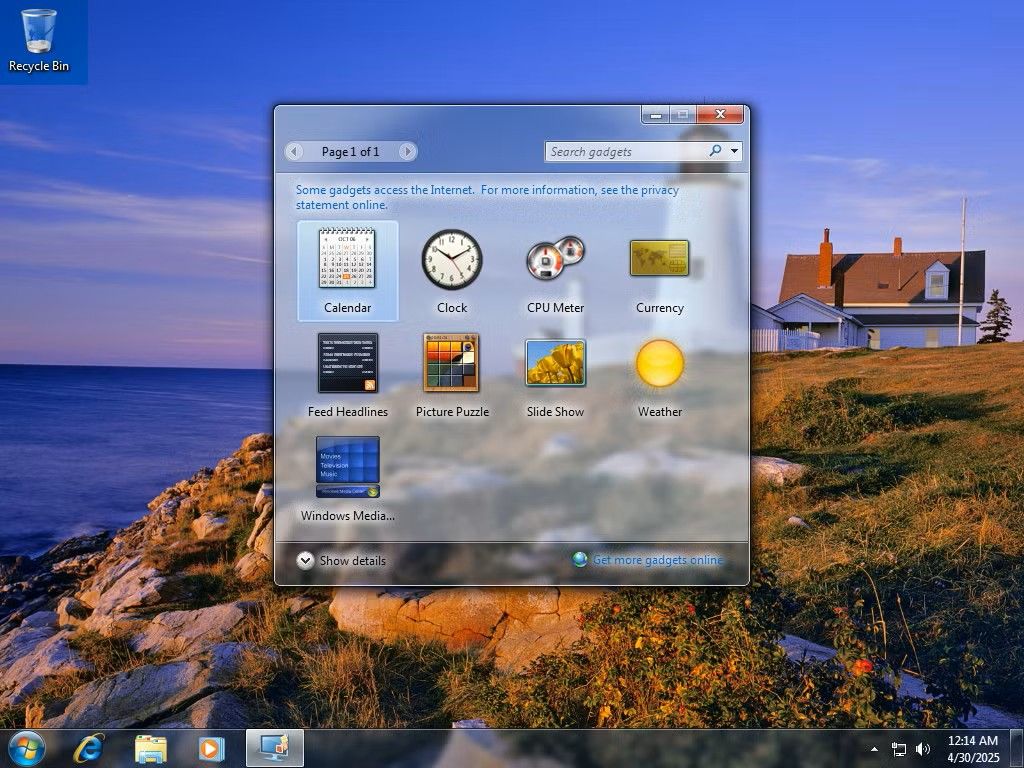Open the search options dropdown arrow
This screenshot has width=1024, height=768.
coord(734,151)
